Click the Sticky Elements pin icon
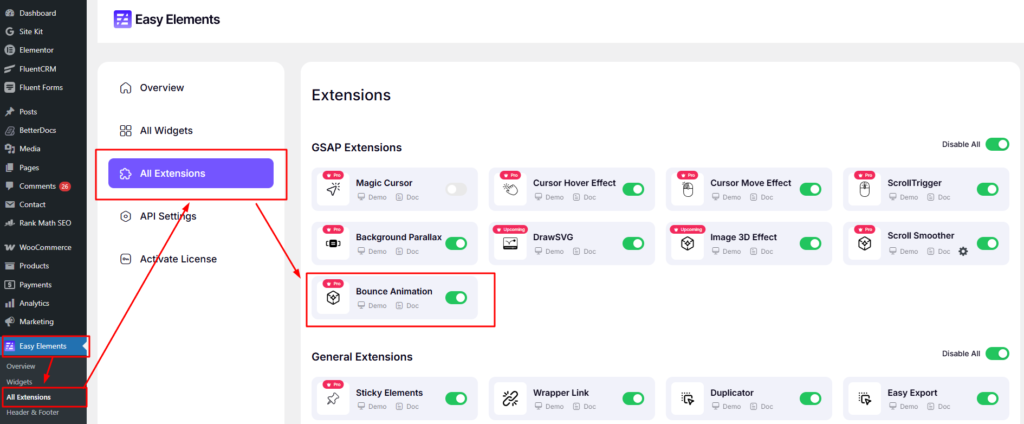The image size is (1024, 424). tap(332, 399)
